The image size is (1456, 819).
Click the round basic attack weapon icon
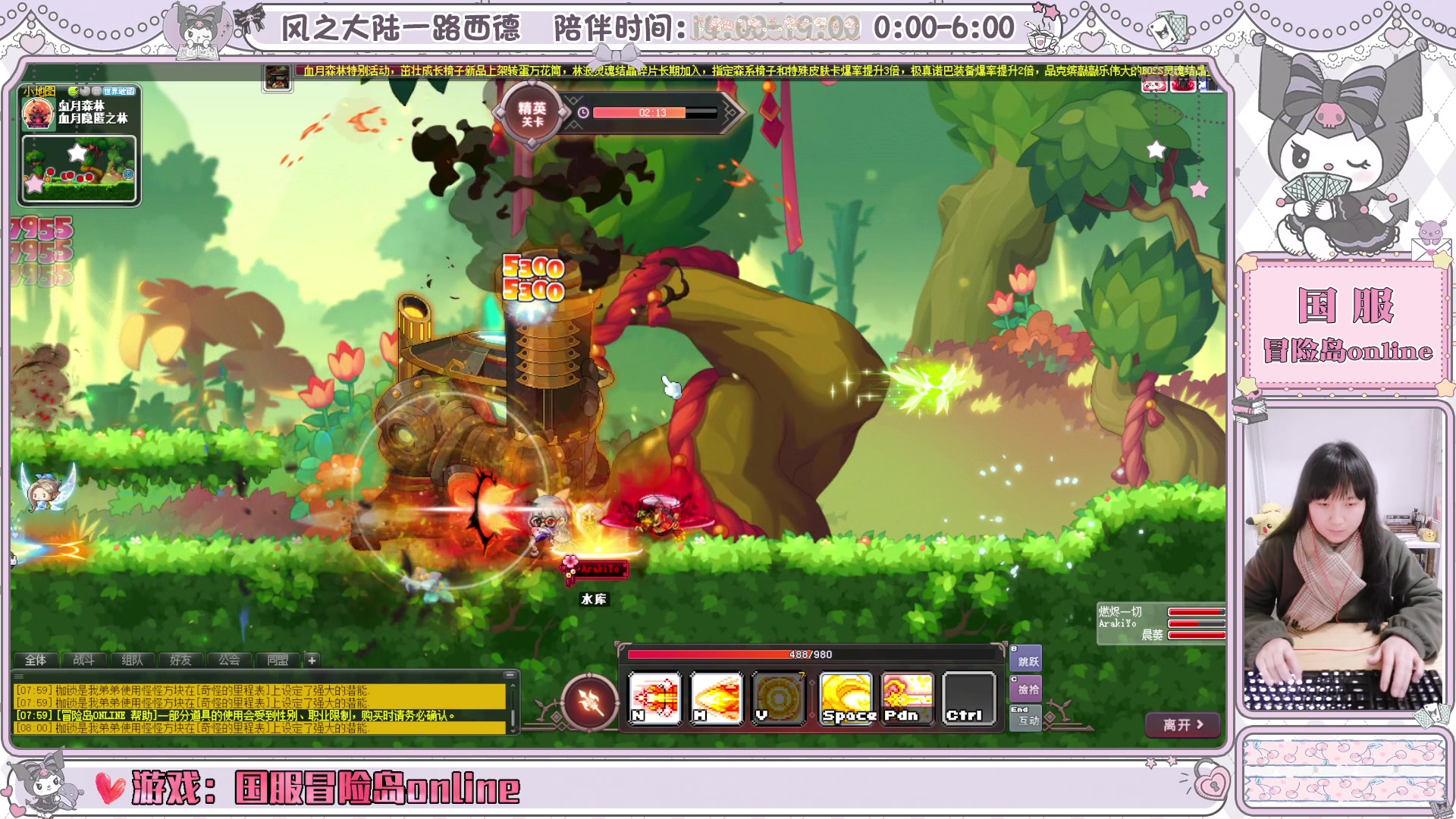tap(591, 702)
